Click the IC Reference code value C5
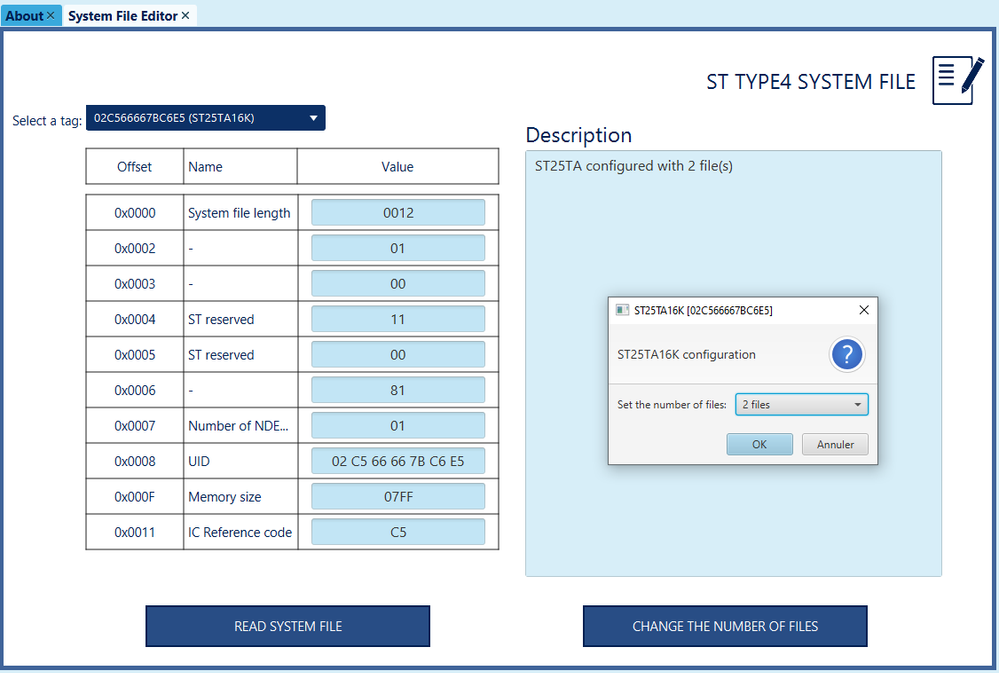Screen dimensions: 999x673 click(398, 532)
